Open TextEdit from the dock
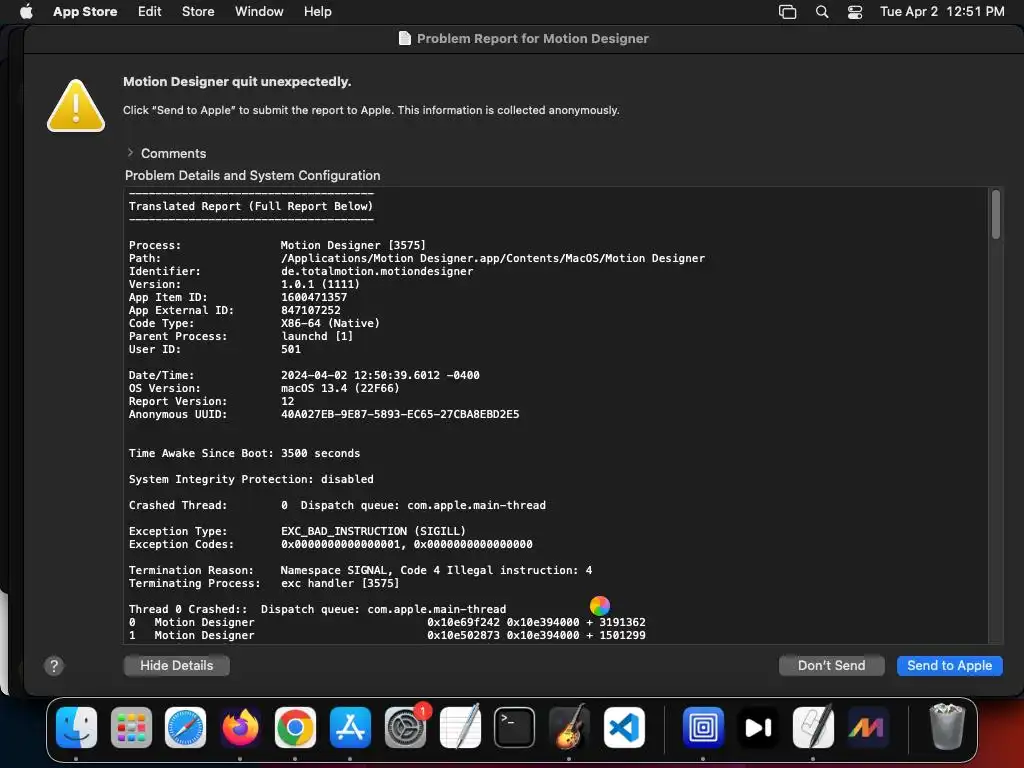 pyautogui.click(x=460, y=727)
